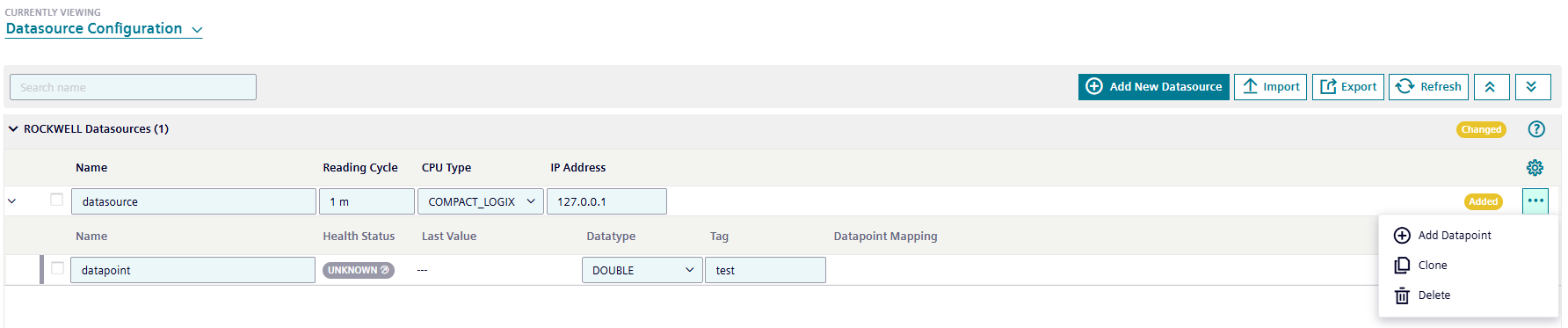Collapse the ROCKWELL Datasources section
This screenshot has height=328, width=1568.
[13, 129]
